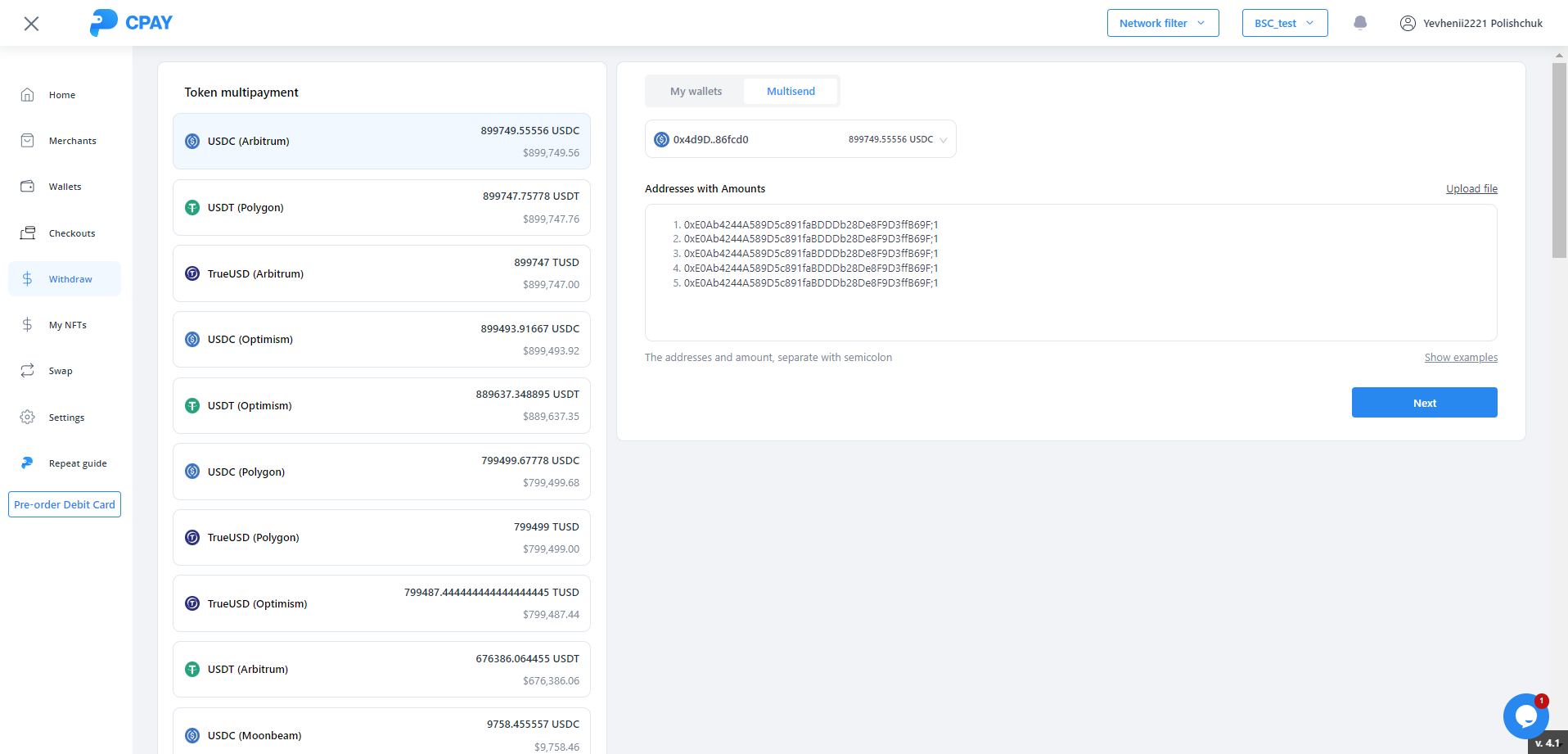Viewport: 1568px width, 754px height.
Task: Select USDT (Polygon) token row
Action: click(x=381, y=208)
